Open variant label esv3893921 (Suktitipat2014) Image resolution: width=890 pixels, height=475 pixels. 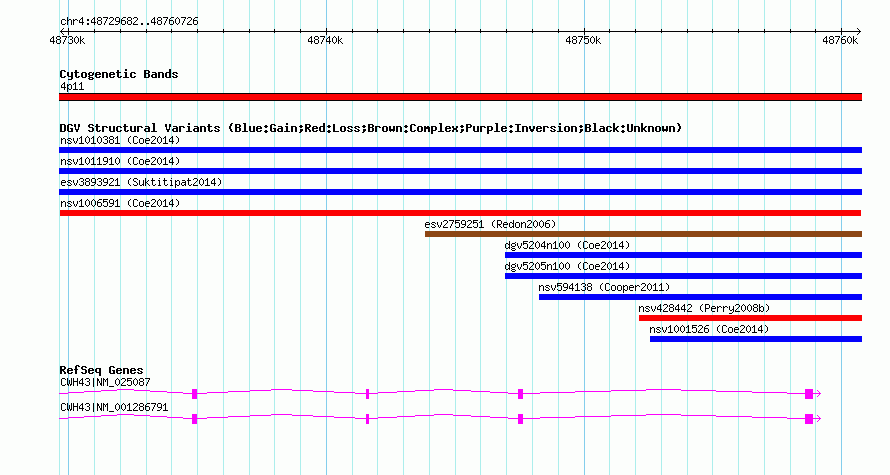[141, 182]
